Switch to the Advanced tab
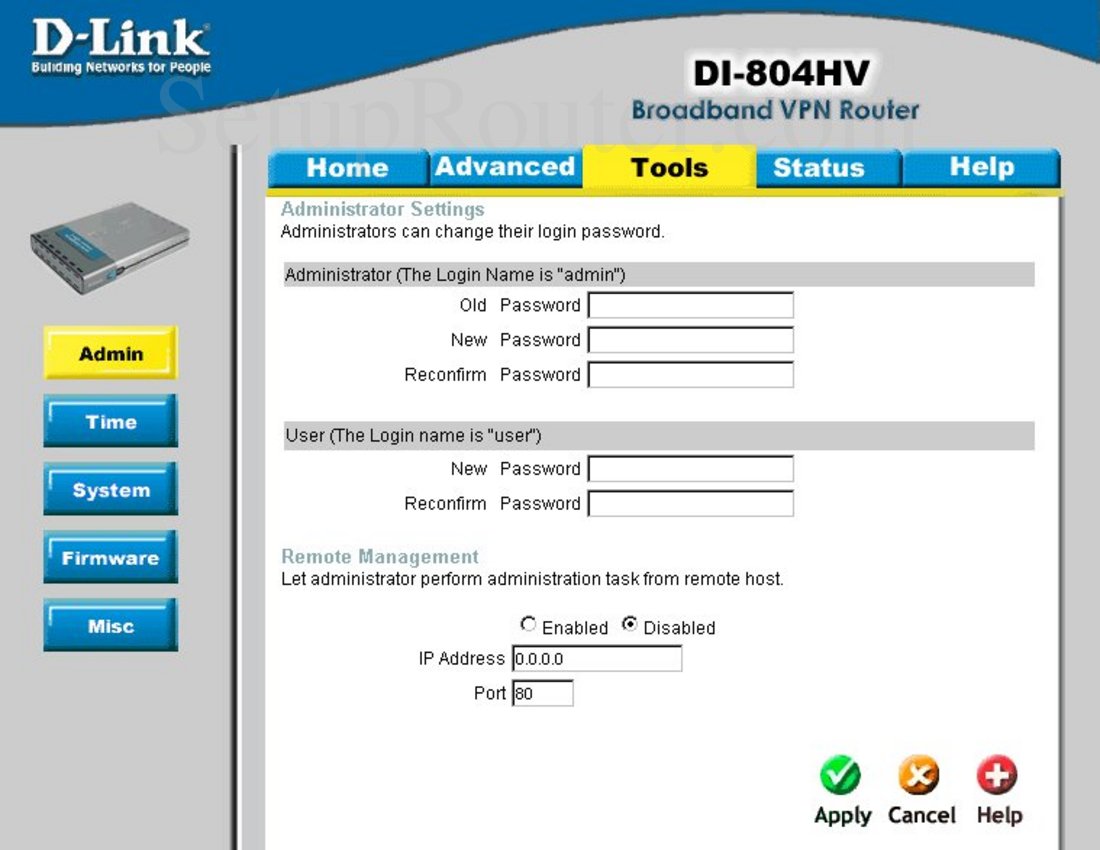Screen dimensions: 1100x850 tap(506, 168)
